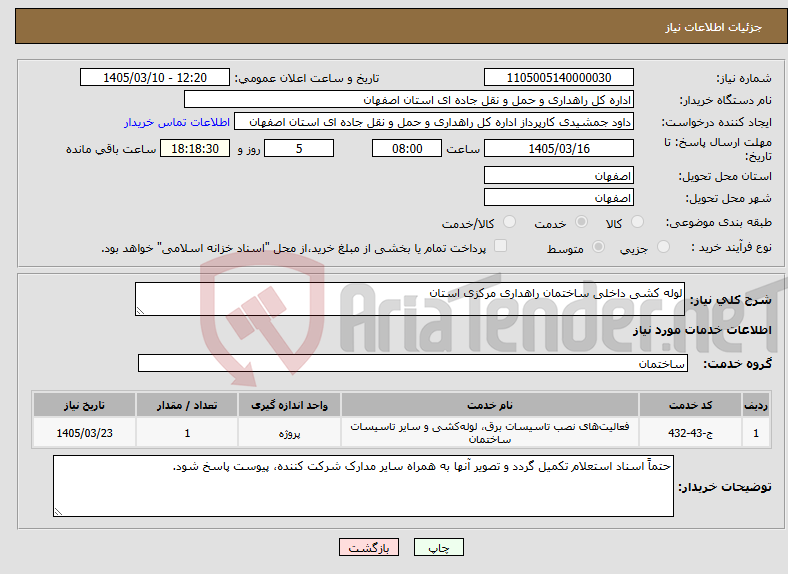Click the deadline hour field 08:00

pyautogui.click(x=407, y=148)
